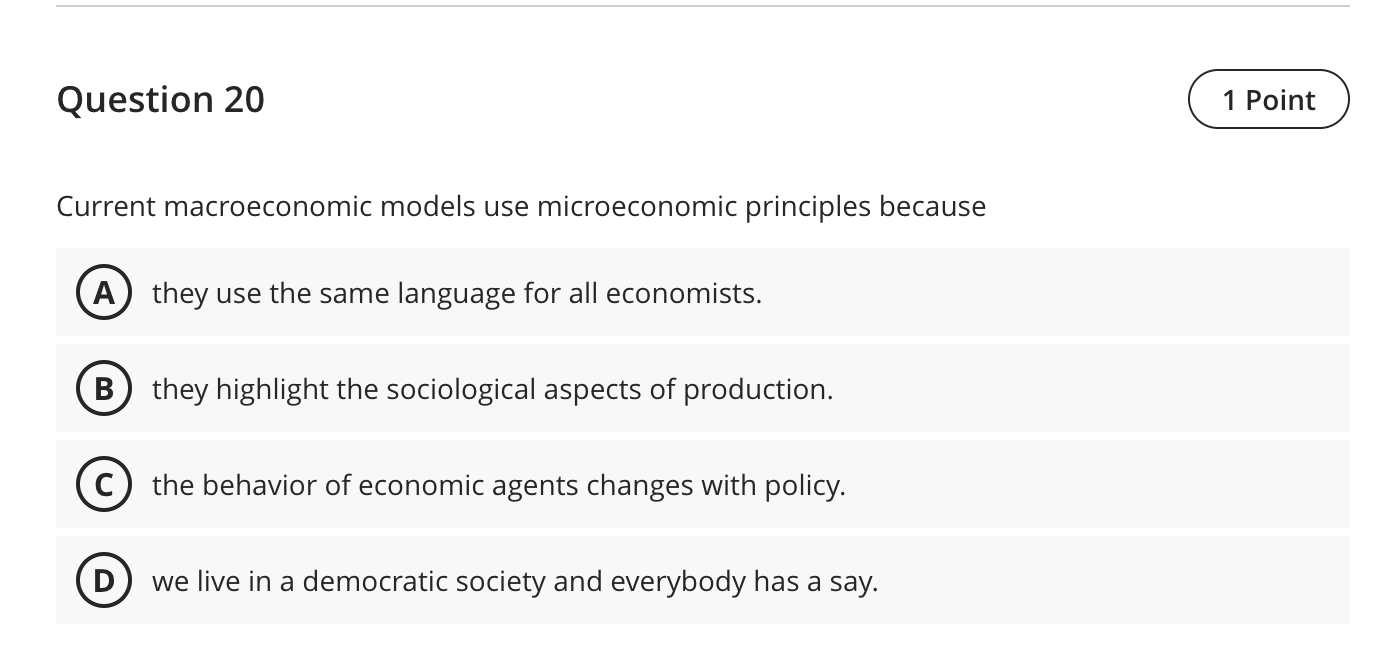Click the question text about macroeconomic models
The height and width of the screenshot is (658, 1396).
pos(521,206)
